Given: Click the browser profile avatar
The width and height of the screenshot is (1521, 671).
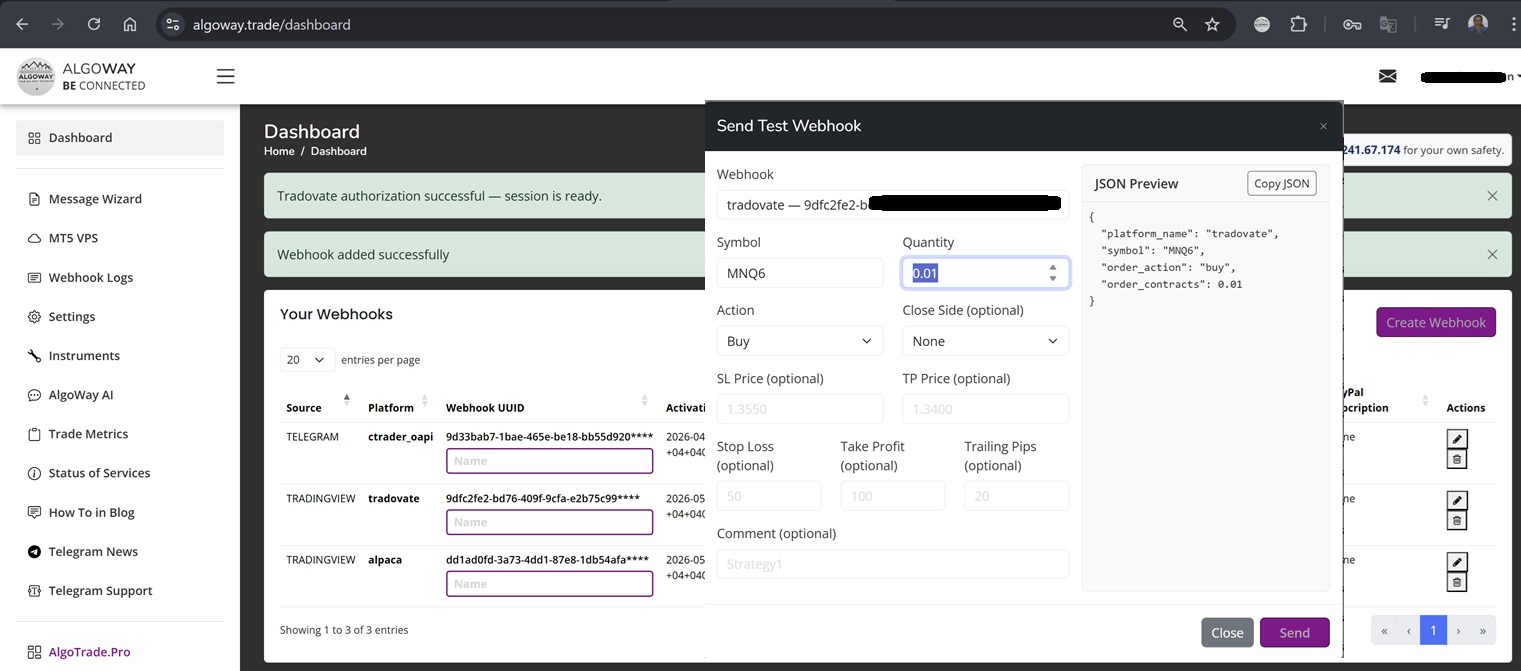Looking at the screenshot, I should (x=1478, y=24).
